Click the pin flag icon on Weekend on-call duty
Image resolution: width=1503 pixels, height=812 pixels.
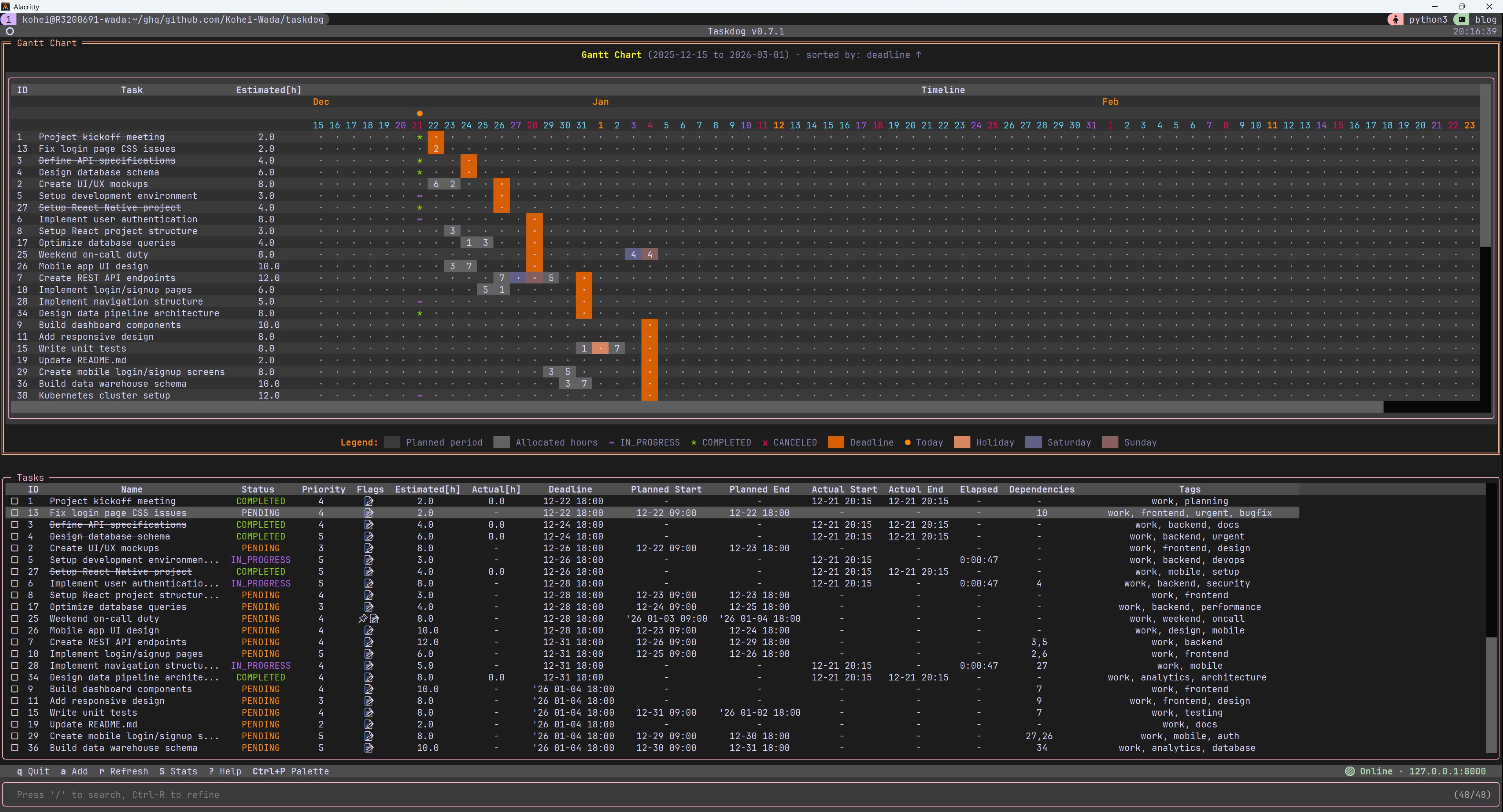pyautogui.click(x=362, y=618)
